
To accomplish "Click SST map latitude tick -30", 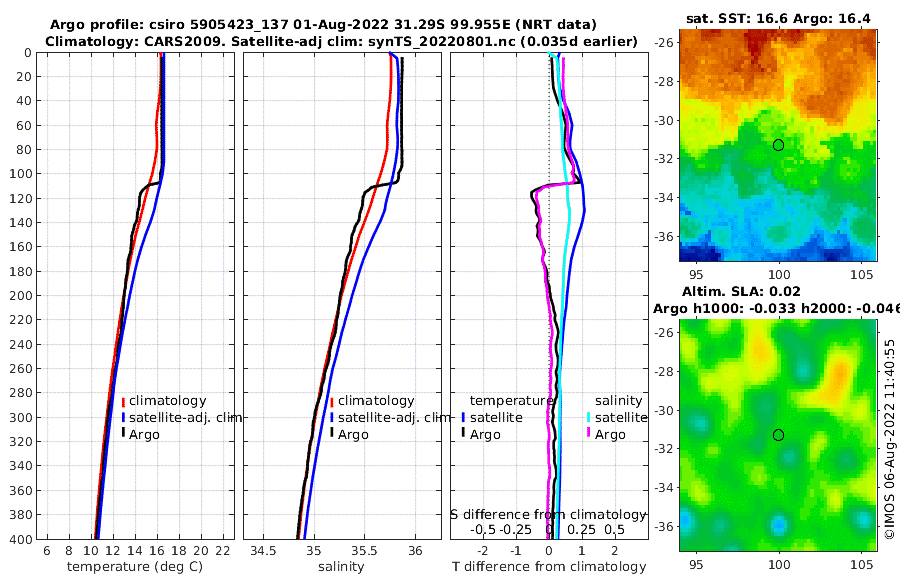I will 664,120.
